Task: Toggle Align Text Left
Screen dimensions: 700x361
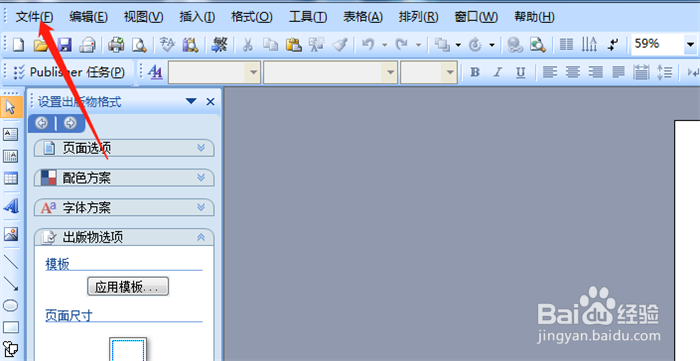Action: point(550,72)
